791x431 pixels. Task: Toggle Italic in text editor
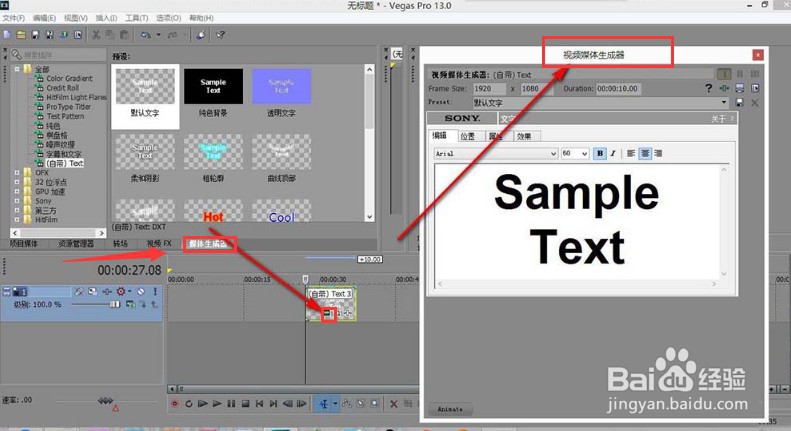613,153
